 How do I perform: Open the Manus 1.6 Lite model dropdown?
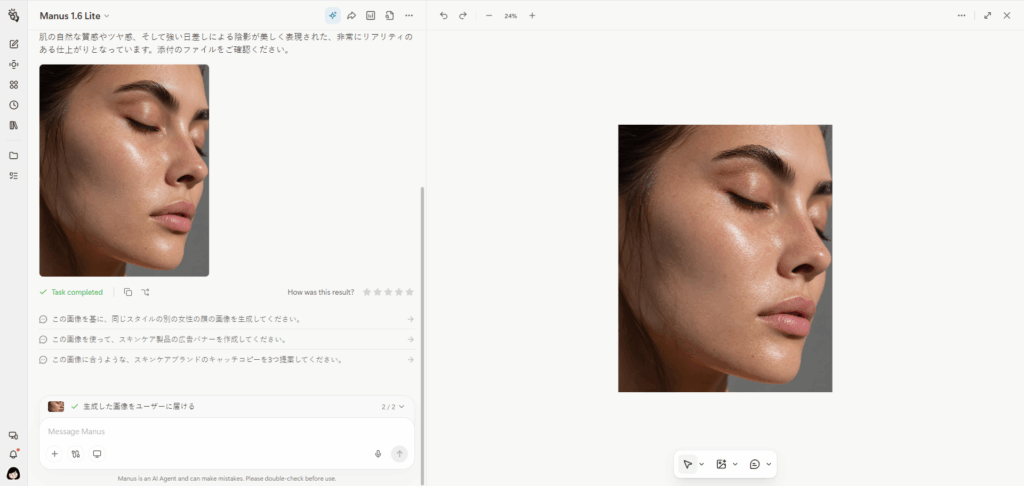coord(74,16)
